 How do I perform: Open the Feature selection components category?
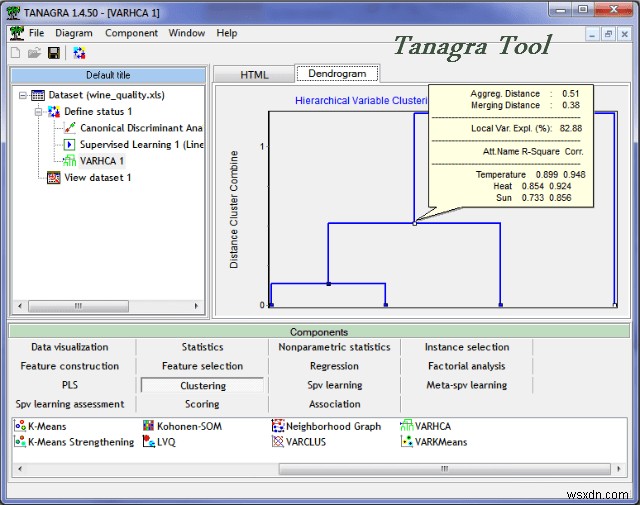202,366
